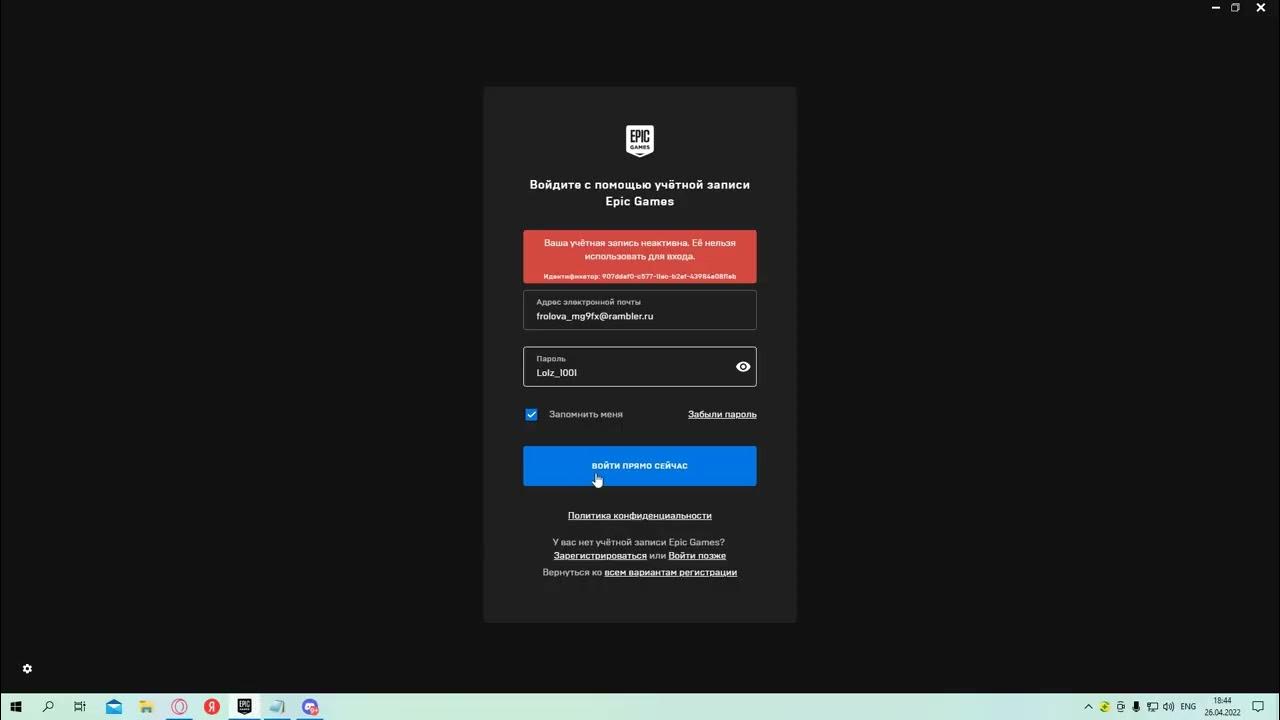Open launcher settings gear icon

point(27,669)
